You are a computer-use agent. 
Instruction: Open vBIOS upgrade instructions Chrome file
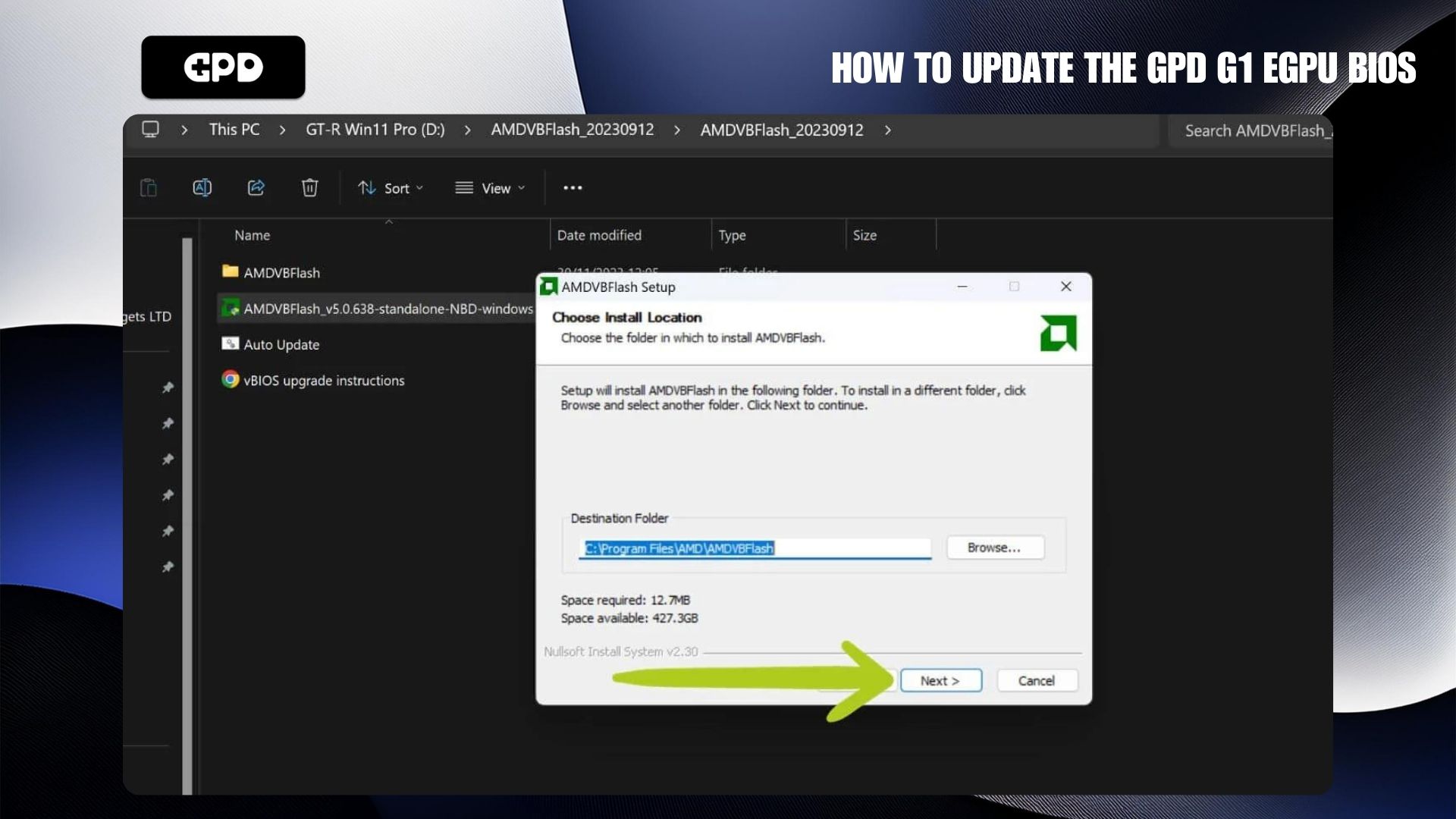(323, 380)
